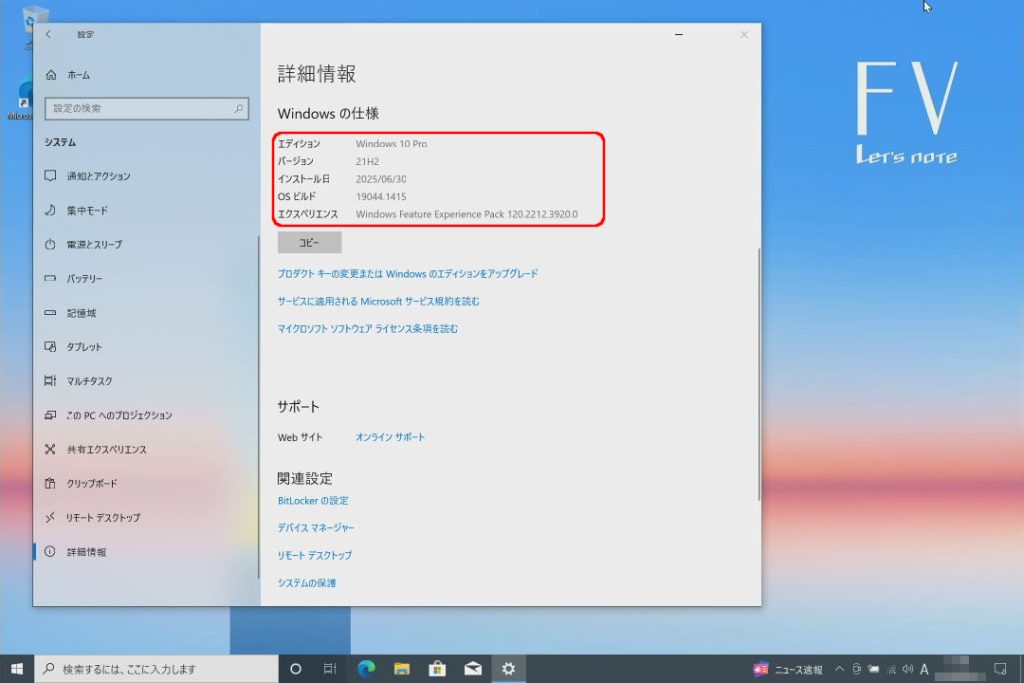The height and width of the screenshot is (683, 1024).
Task: Open オンライン サポート link
Action: (x=390, y=437)
